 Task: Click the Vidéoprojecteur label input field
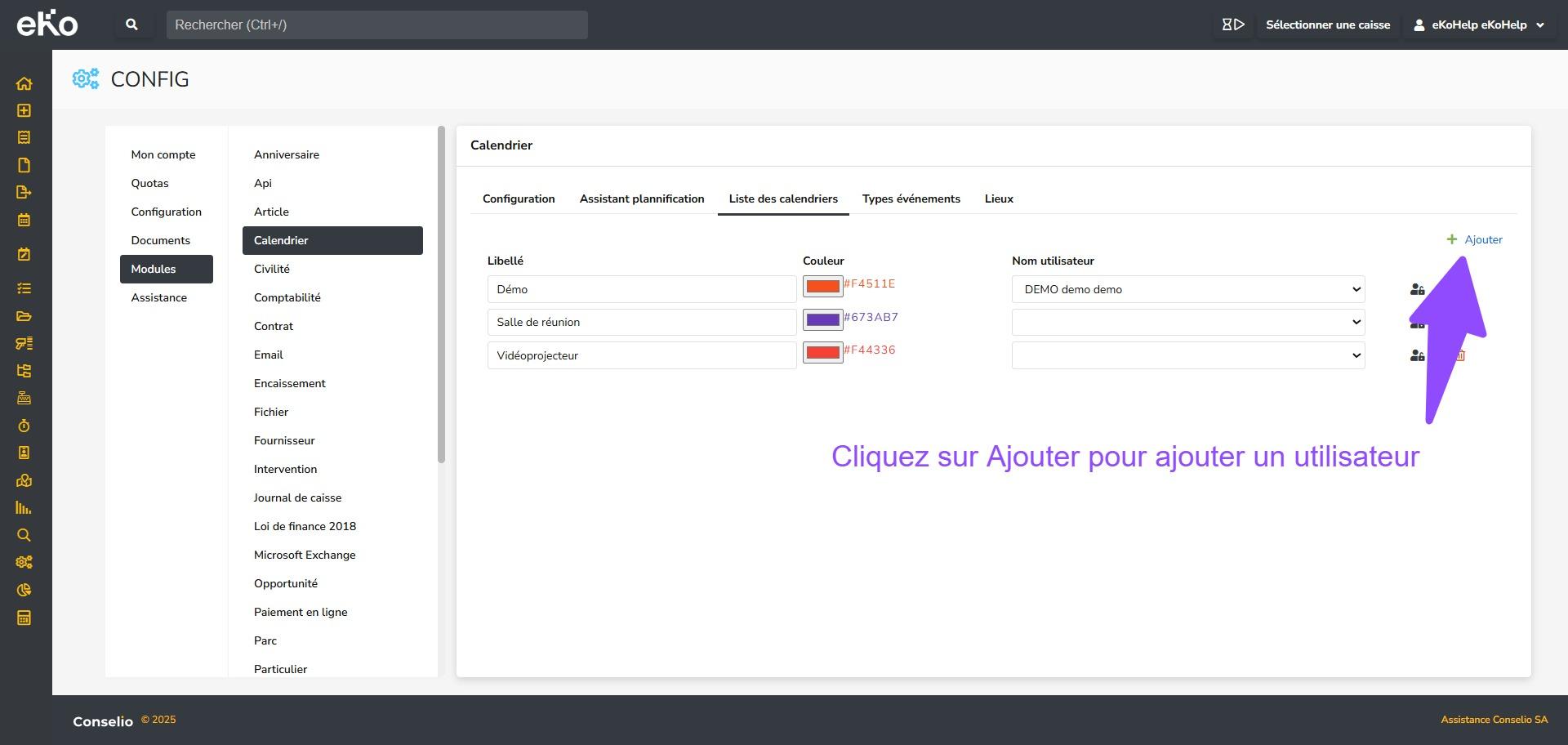coord(641,355)
